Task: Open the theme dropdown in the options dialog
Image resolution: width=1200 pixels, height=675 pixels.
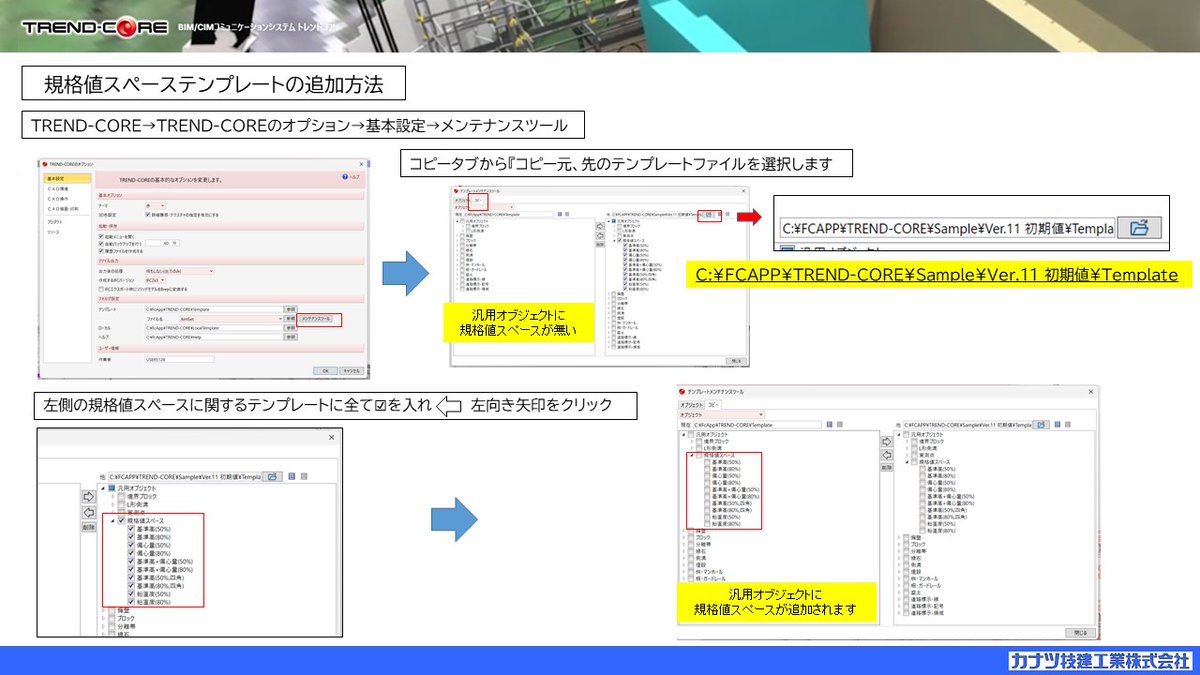Action: coord(155,206)
